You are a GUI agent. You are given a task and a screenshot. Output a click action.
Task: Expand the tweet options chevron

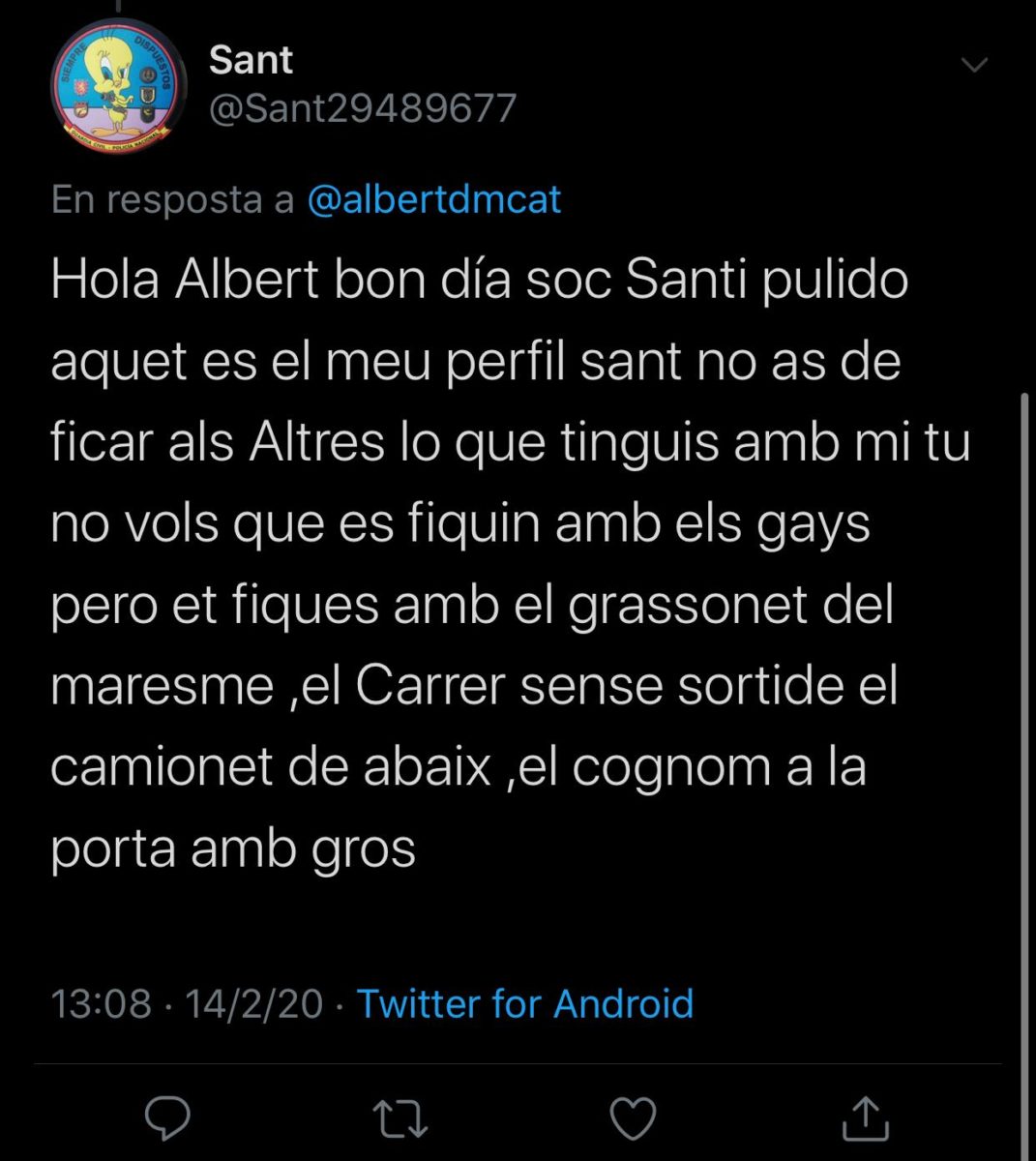click(x=974, y=66)
